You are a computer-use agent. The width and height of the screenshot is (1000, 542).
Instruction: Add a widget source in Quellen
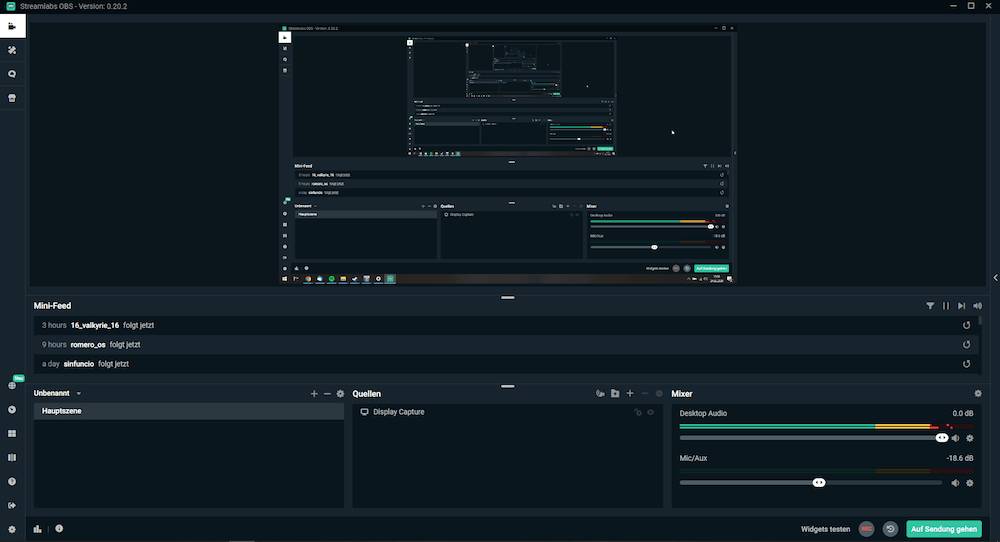click(x=600, y=394)
